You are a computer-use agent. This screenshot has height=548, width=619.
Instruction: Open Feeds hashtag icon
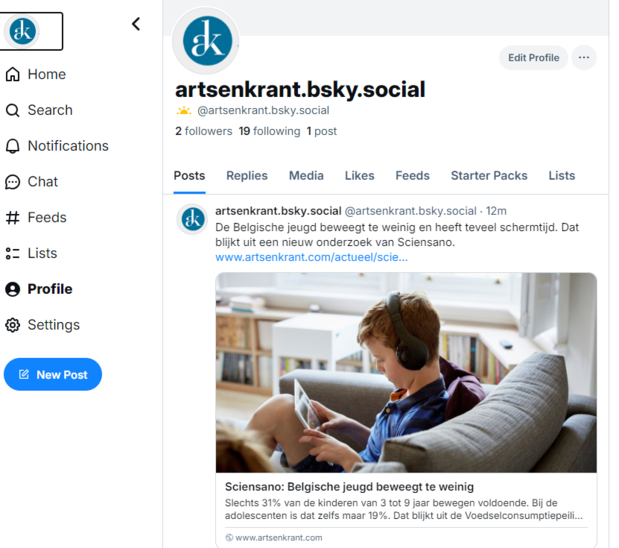13,218
